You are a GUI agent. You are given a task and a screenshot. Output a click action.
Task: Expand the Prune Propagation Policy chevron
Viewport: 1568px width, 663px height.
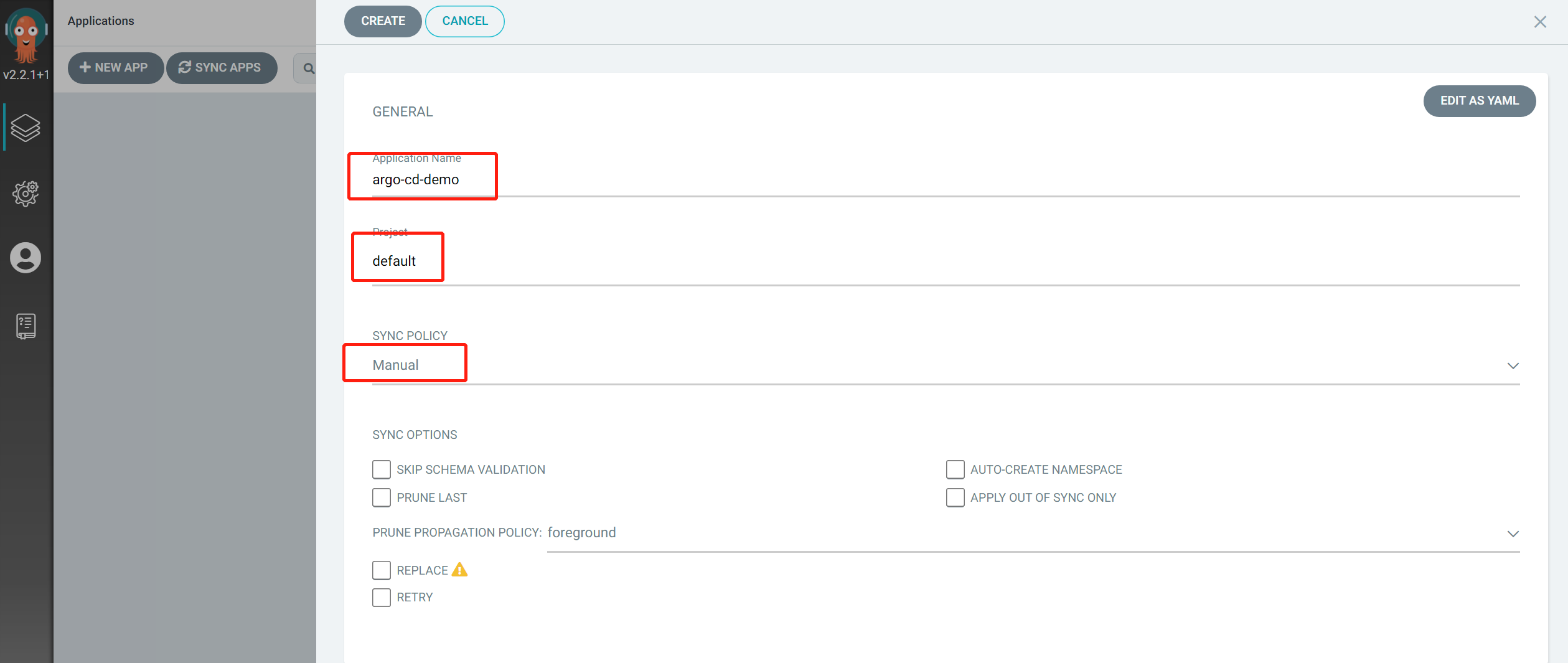(x=1513, y=534)
